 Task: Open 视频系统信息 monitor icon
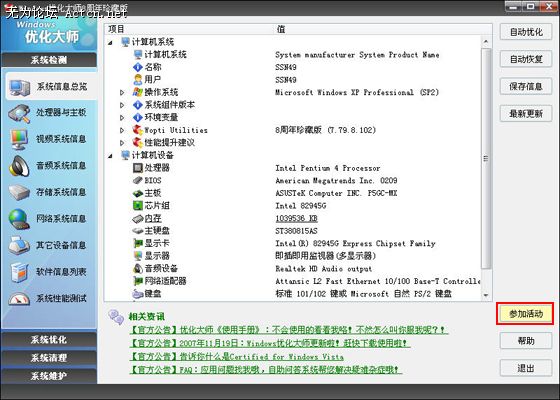coord(19,140)
